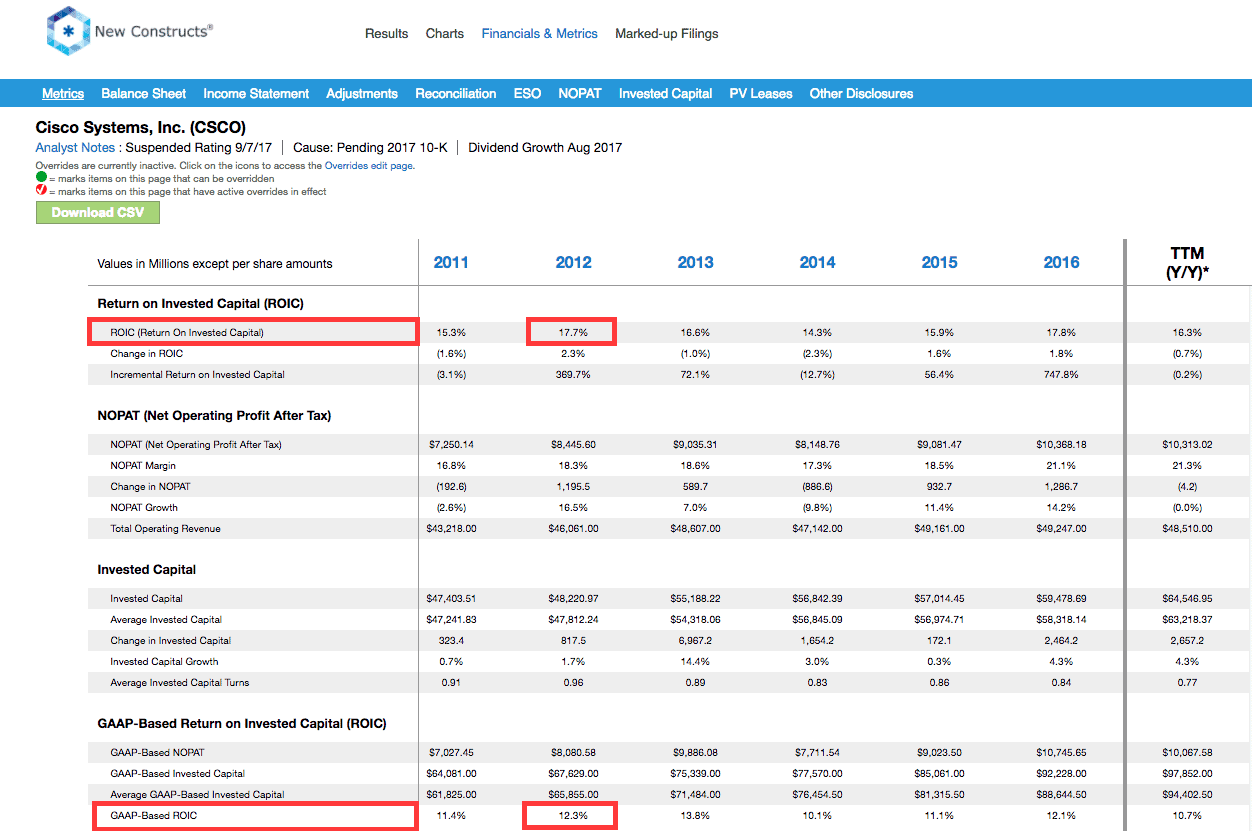The width and height of the screenshot is (1252, 831).
Task: Open the Reconciliation tab
Action: click(456, 94)
